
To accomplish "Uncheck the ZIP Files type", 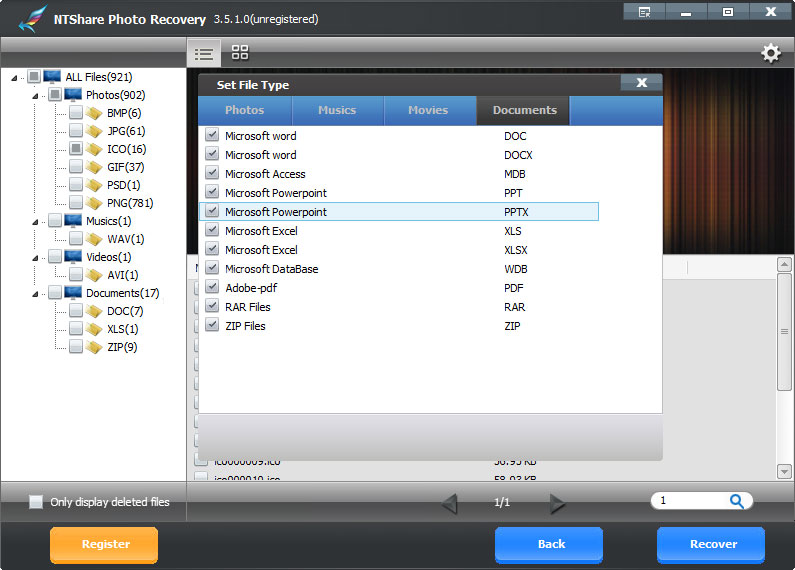I will (212, 325).
